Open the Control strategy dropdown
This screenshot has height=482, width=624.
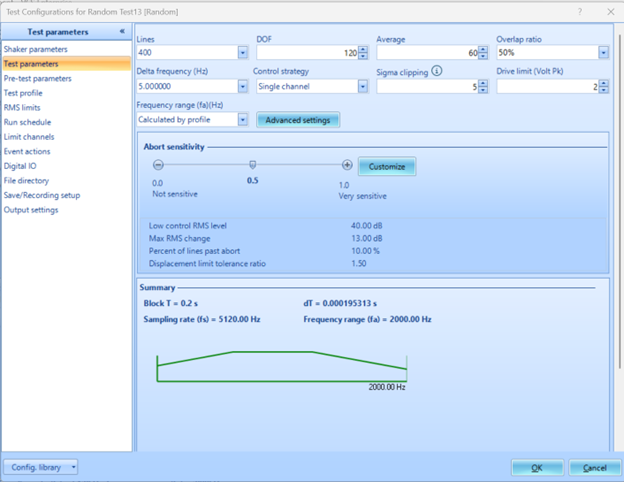click(363, 87)
